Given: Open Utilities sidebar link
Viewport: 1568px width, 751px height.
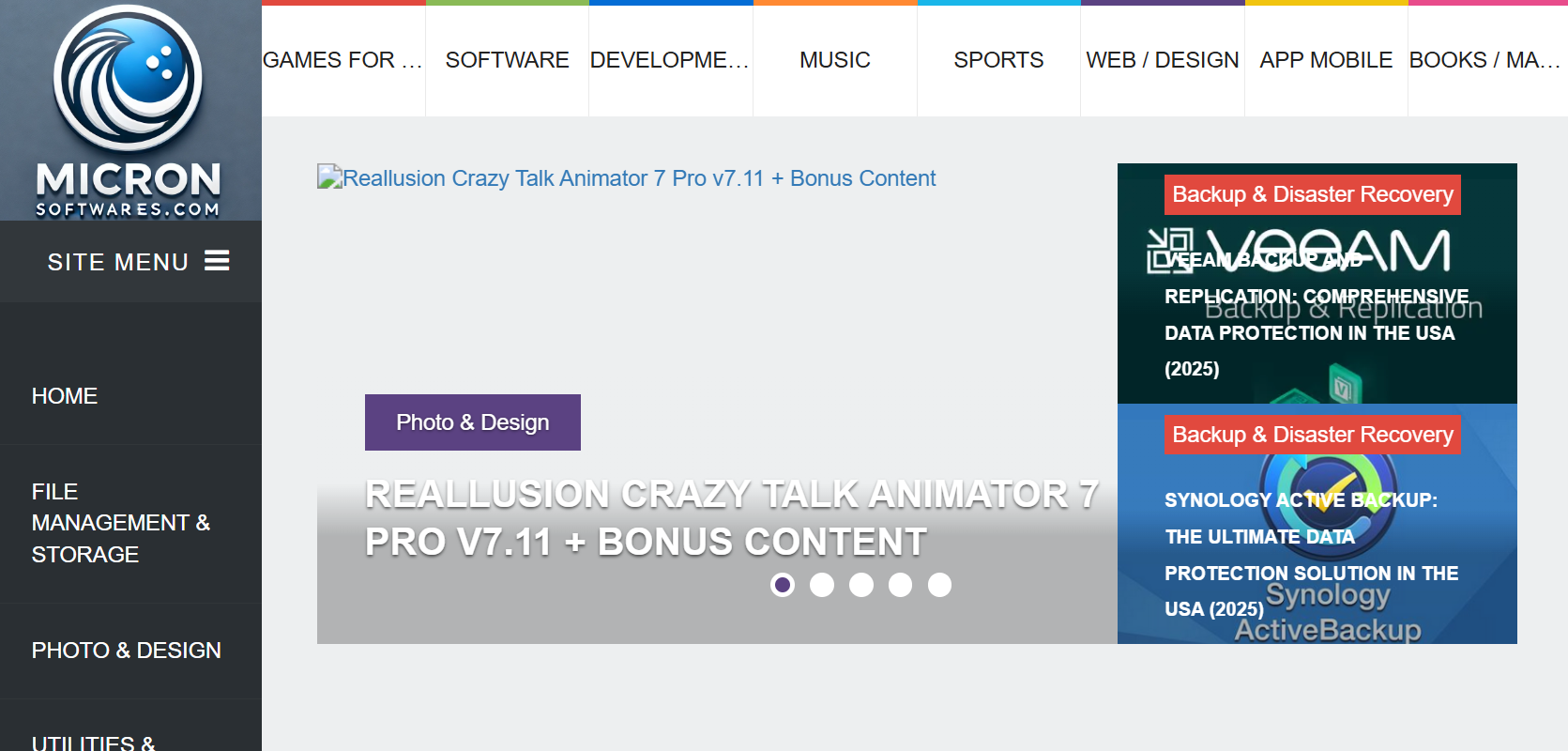Looking at the screenshot, I should coord(94,742).
